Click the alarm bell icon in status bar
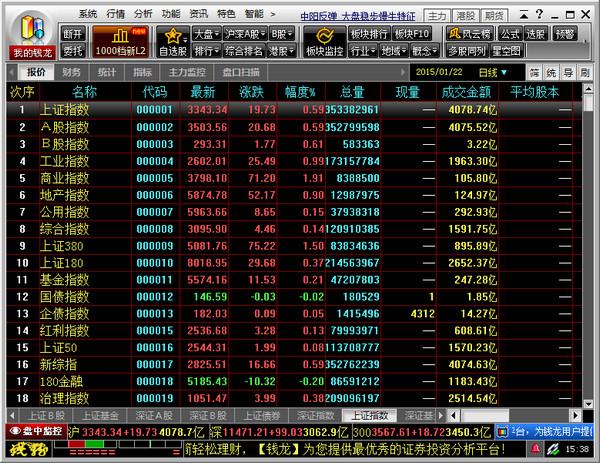The image size is (600, 463). [x=536, y=448]
